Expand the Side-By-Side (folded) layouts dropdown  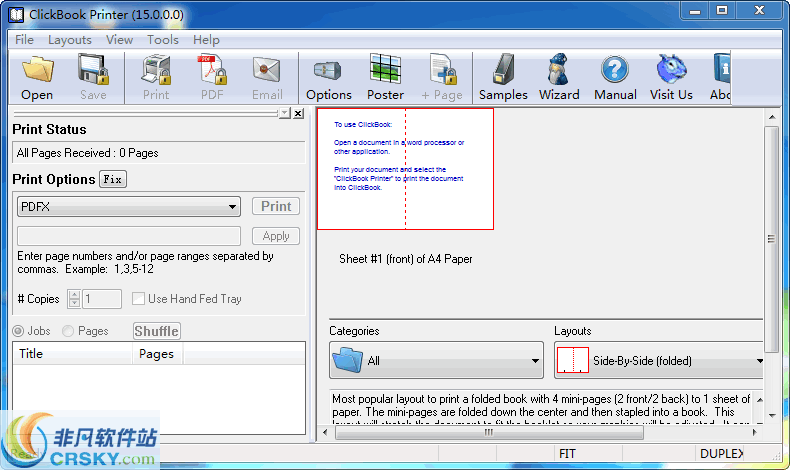(x=659, y=360)
